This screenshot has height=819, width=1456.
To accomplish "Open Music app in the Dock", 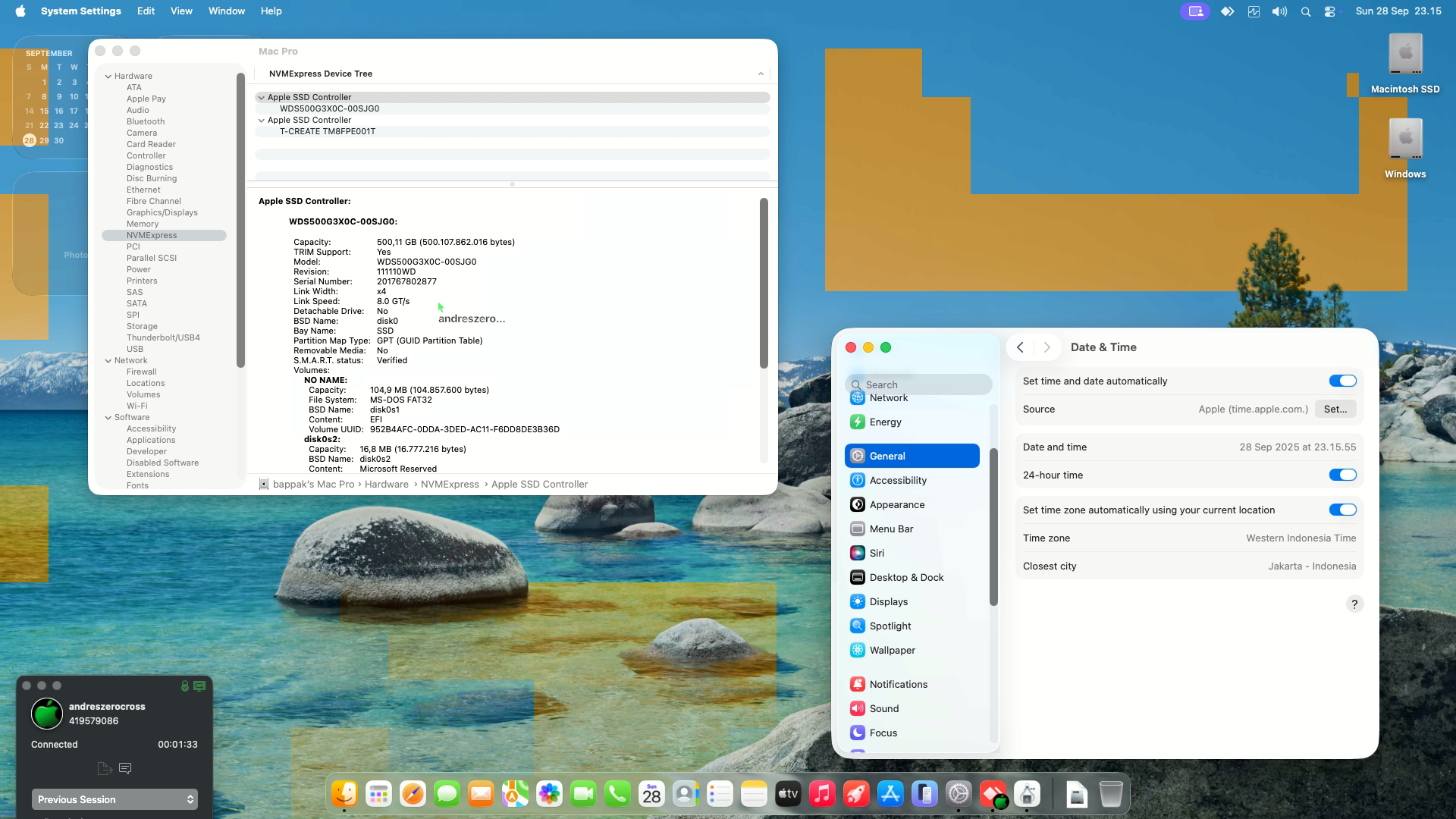I will (x=822, y=794).
